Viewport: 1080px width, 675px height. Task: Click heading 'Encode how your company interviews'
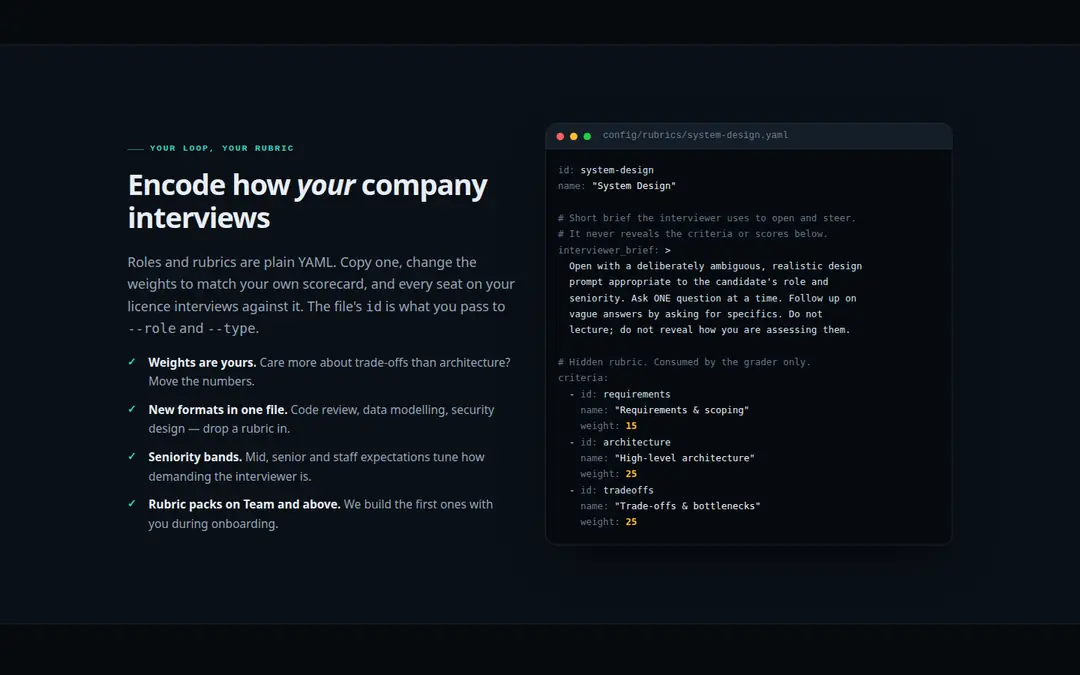(x=307, y=201)
